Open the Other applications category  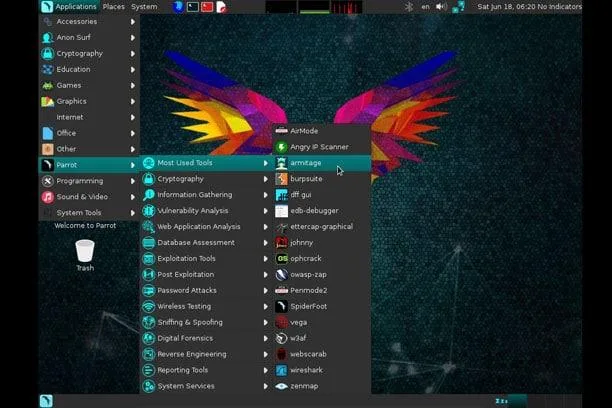coord(89,149)
